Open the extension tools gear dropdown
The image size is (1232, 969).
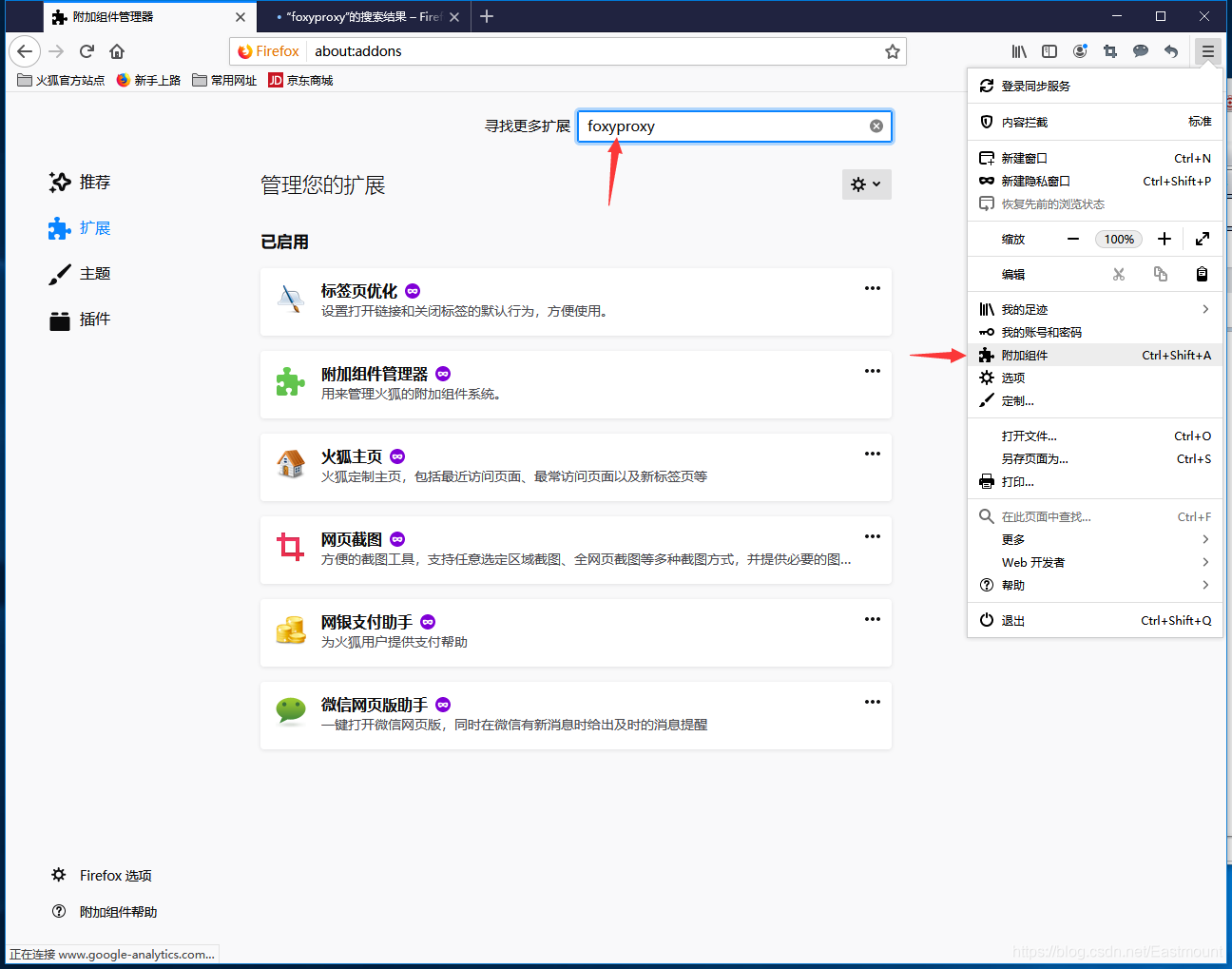point(867,184)
